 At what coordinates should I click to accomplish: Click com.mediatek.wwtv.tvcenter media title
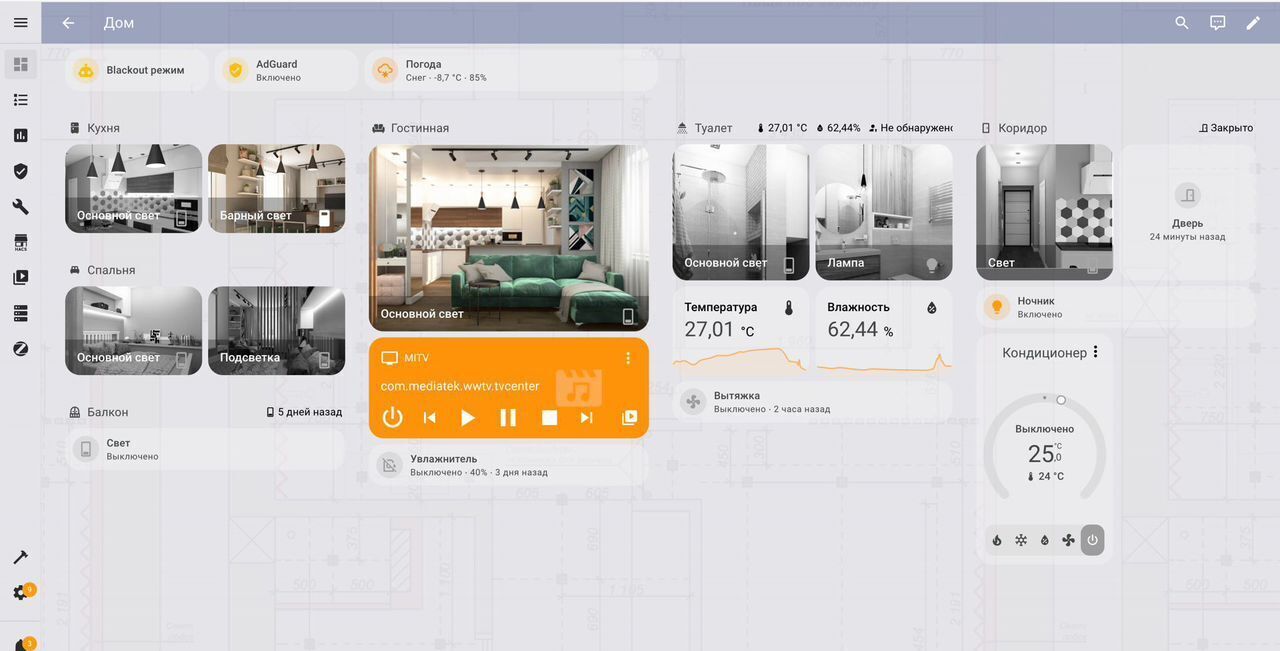tap(460, 386)
